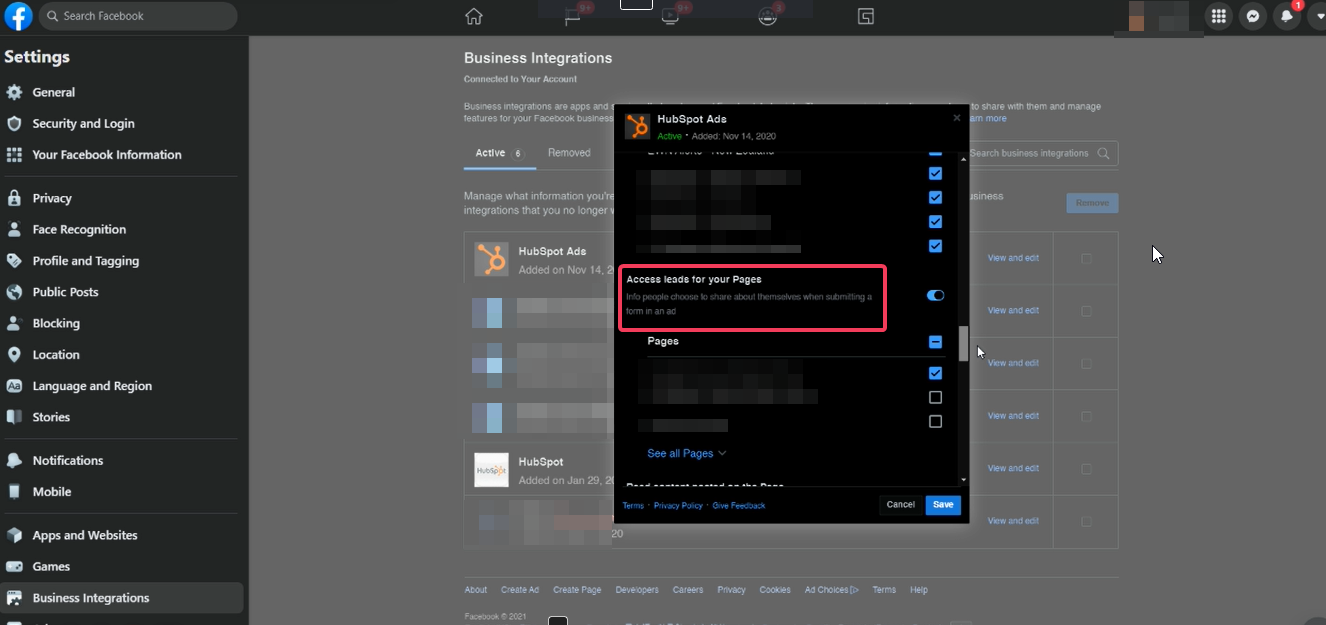The width and height of the screenshot is (1326, 625).
Task: Click the dialog scrollbar up arrow
Action: [964, 158]
